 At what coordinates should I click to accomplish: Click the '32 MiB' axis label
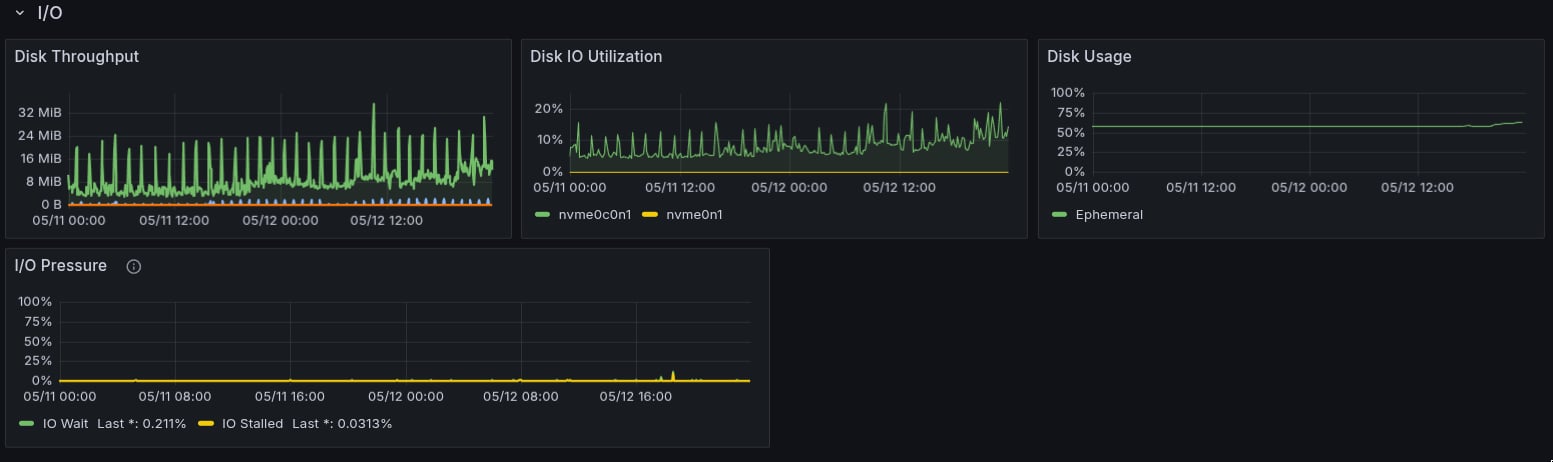[x=40, y=112]
